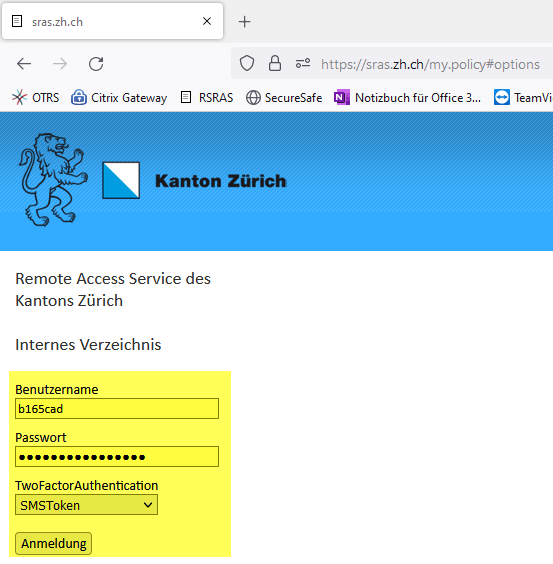Click the padlock site security icon
Viewport: 553px width, 564px height.
point(275,63)
